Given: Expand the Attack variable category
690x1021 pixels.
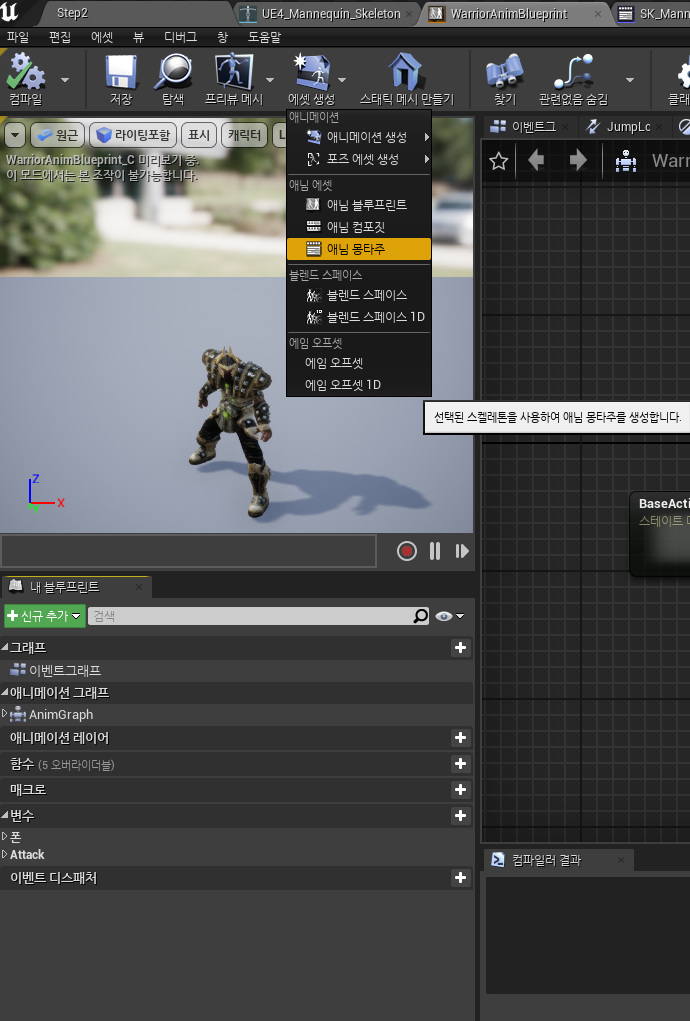Looking at the screenshot, I should click(5, 854).
